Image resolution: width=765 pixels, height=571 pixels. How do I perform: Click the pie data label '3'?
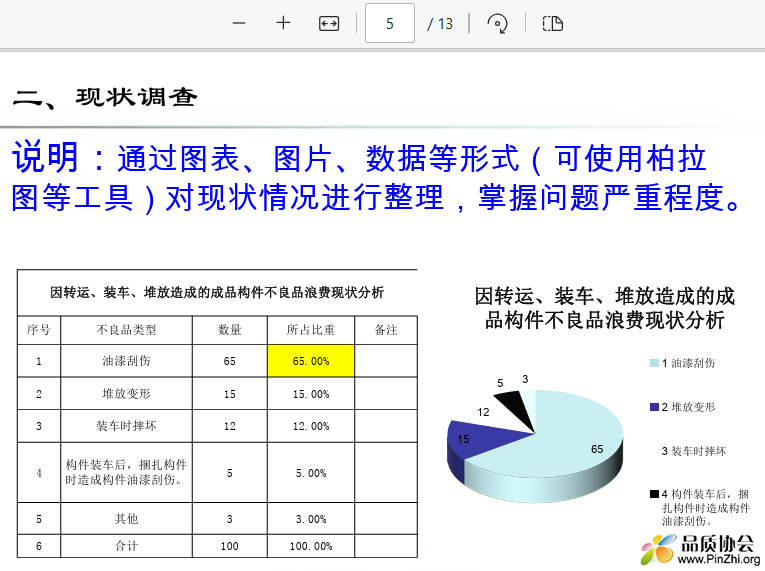coord(525,379)
